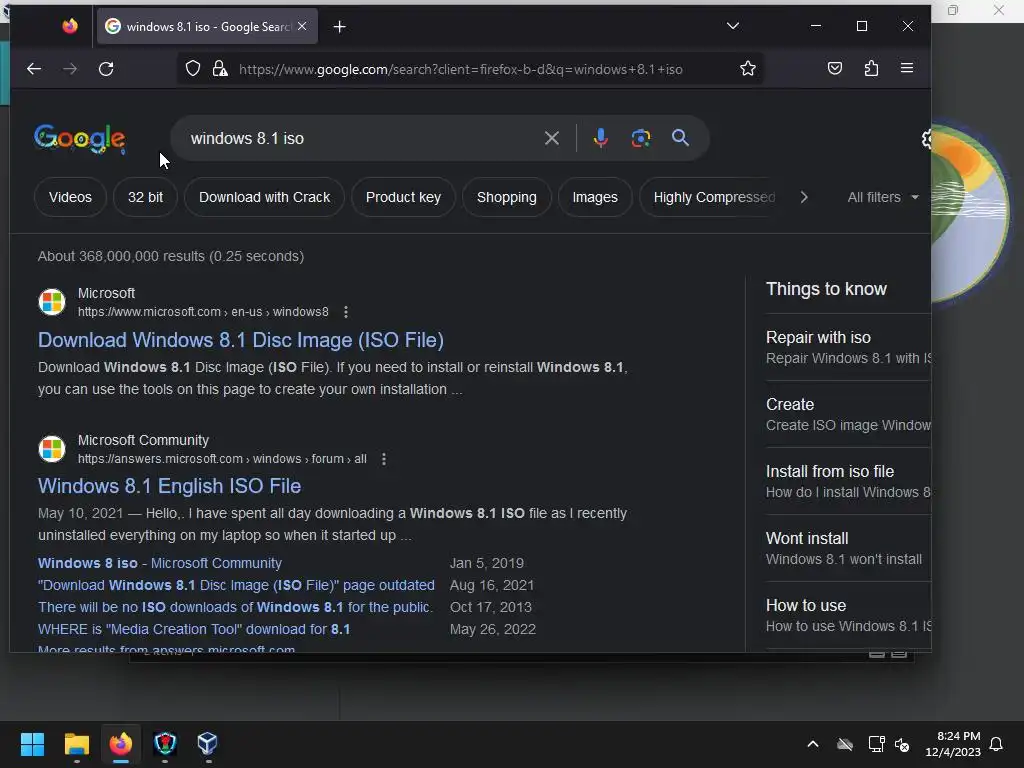Expand the How to use topic

pos(848,615)
